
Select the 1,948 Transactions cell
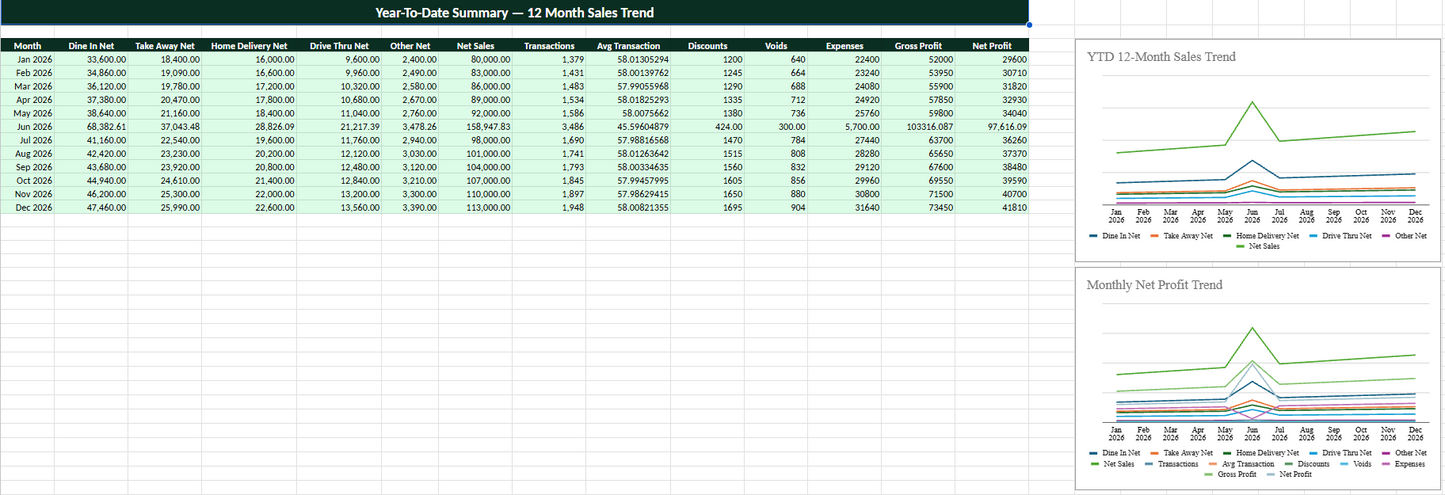pos(549,207)
